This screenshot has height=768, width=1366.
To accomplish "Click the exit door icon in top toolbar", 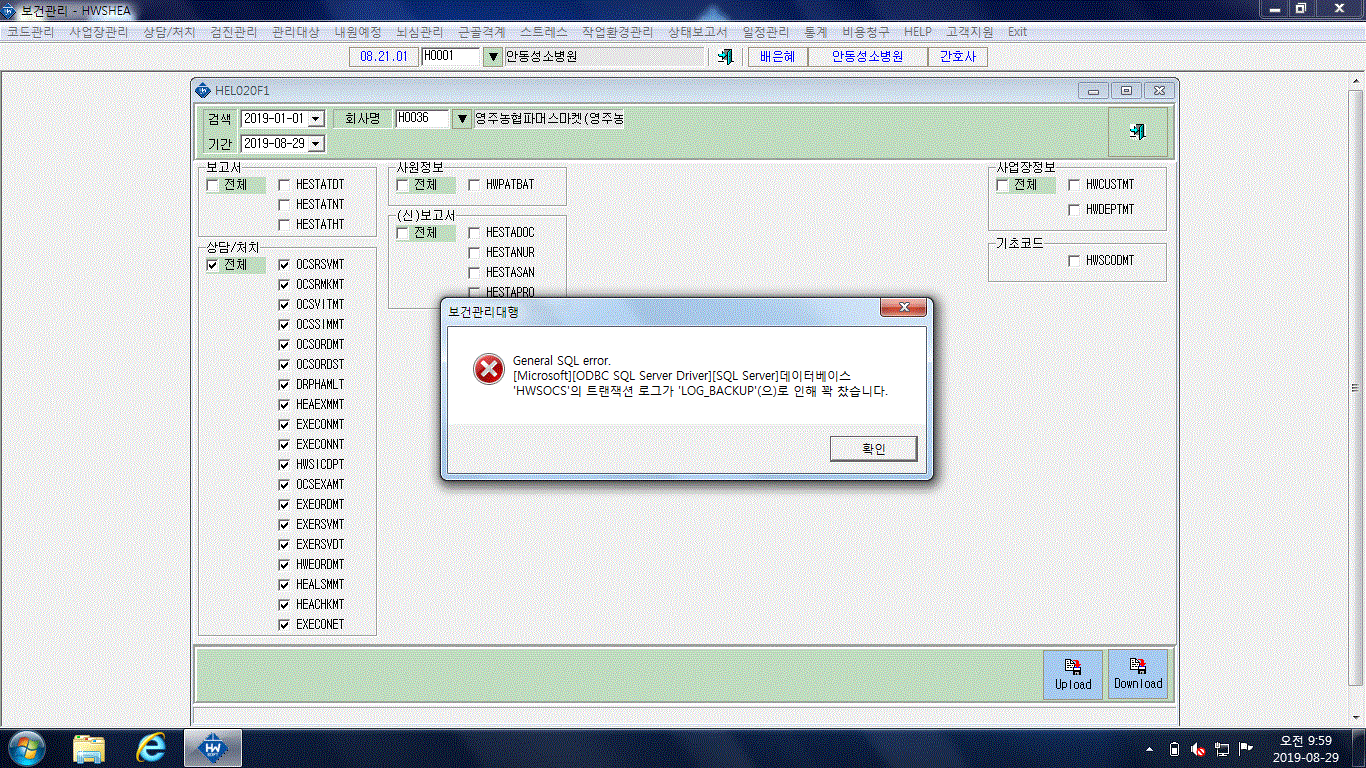I will coord(726,57).
